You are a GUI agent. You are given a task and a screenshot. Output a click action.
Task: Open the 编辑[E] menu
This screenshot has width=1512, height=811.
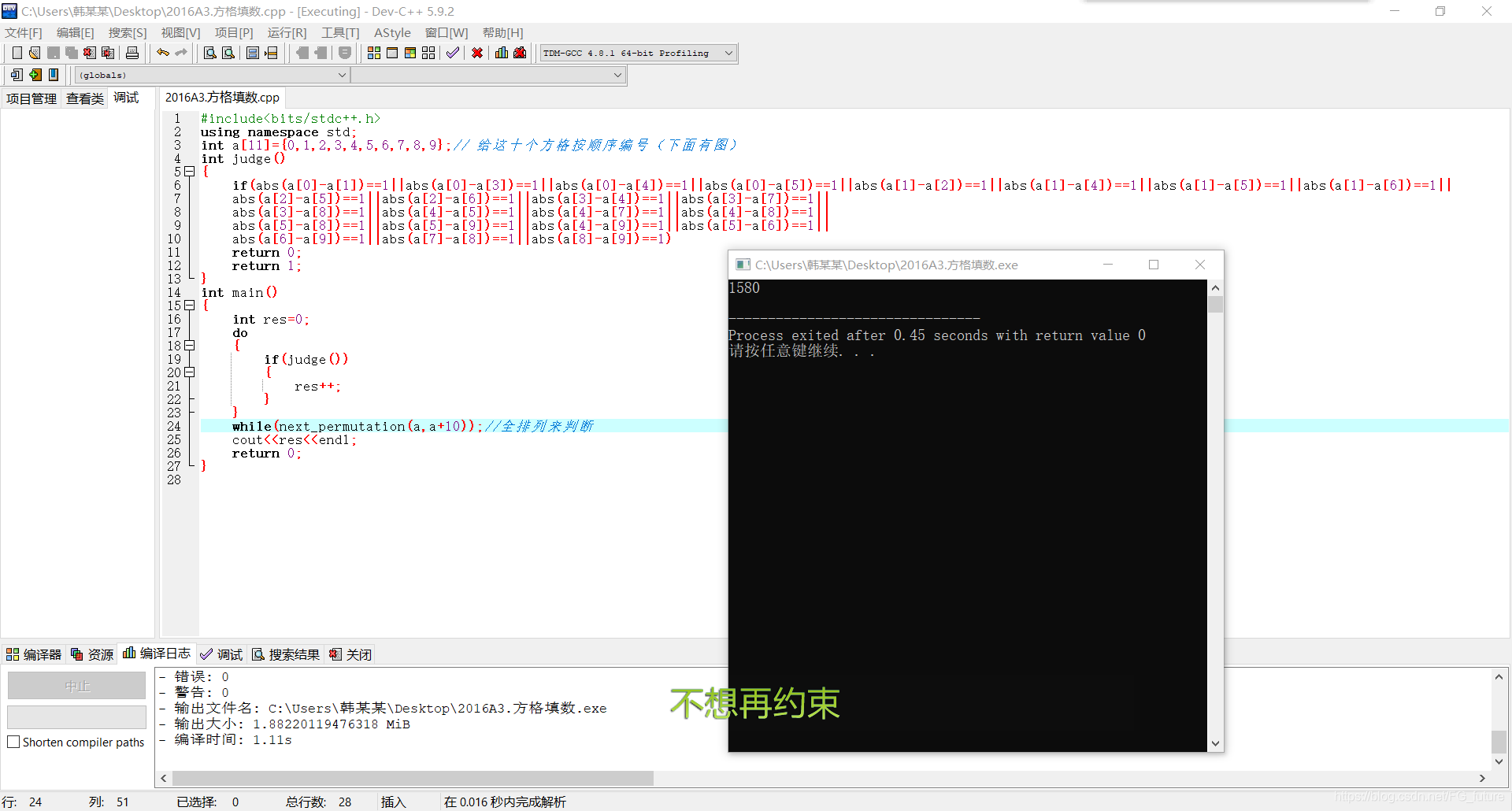coord(76,32)
